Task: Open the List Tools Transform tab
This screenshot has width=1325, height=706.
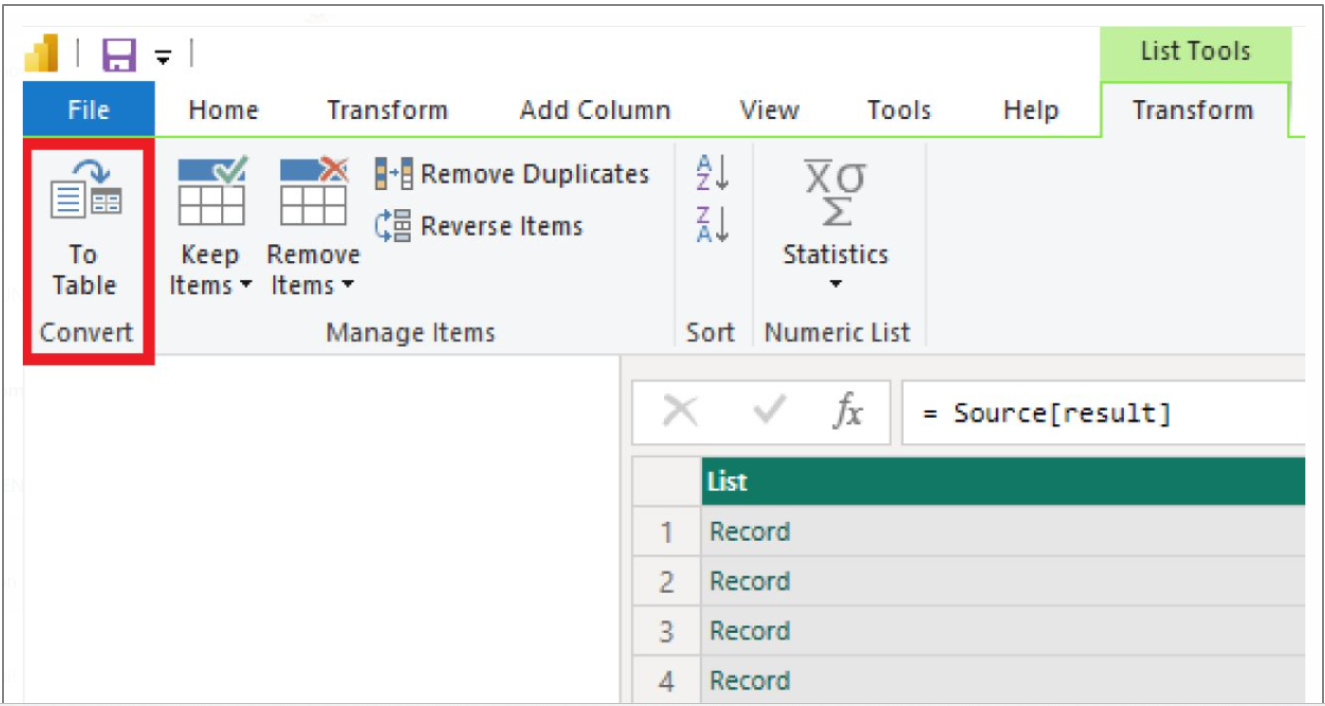Action: (1192, 110)
